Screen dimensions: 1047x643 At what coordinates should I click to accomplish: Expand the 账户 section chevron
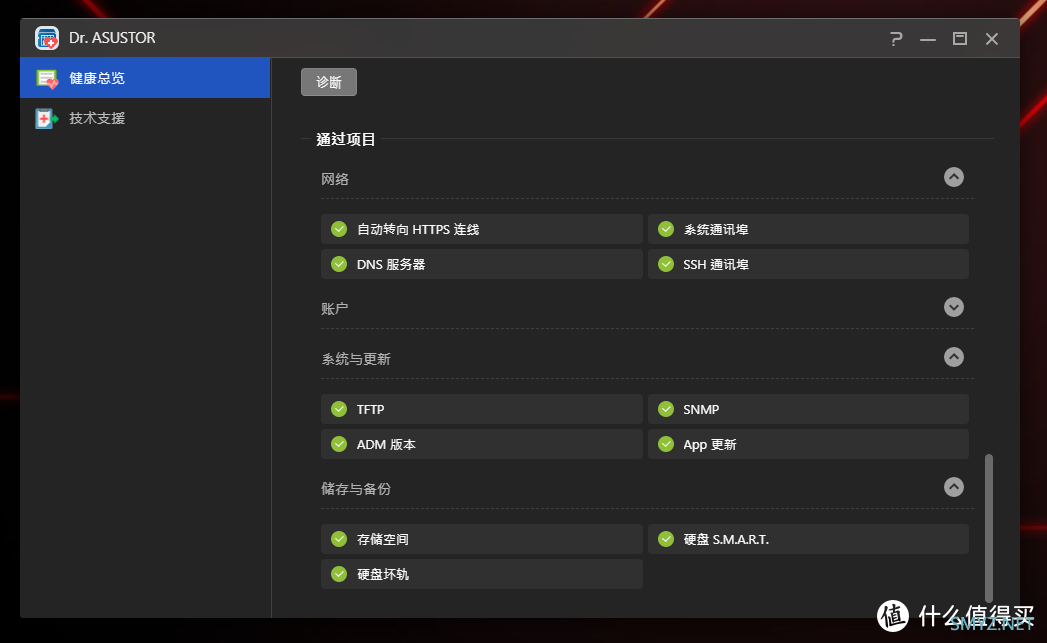[954, 307]
